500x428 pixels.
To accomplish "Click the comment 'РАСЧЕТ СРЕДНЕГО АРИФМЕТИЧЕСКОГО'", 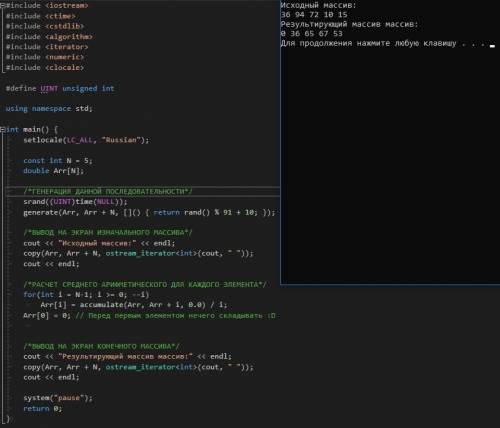I will coord(145,285).
